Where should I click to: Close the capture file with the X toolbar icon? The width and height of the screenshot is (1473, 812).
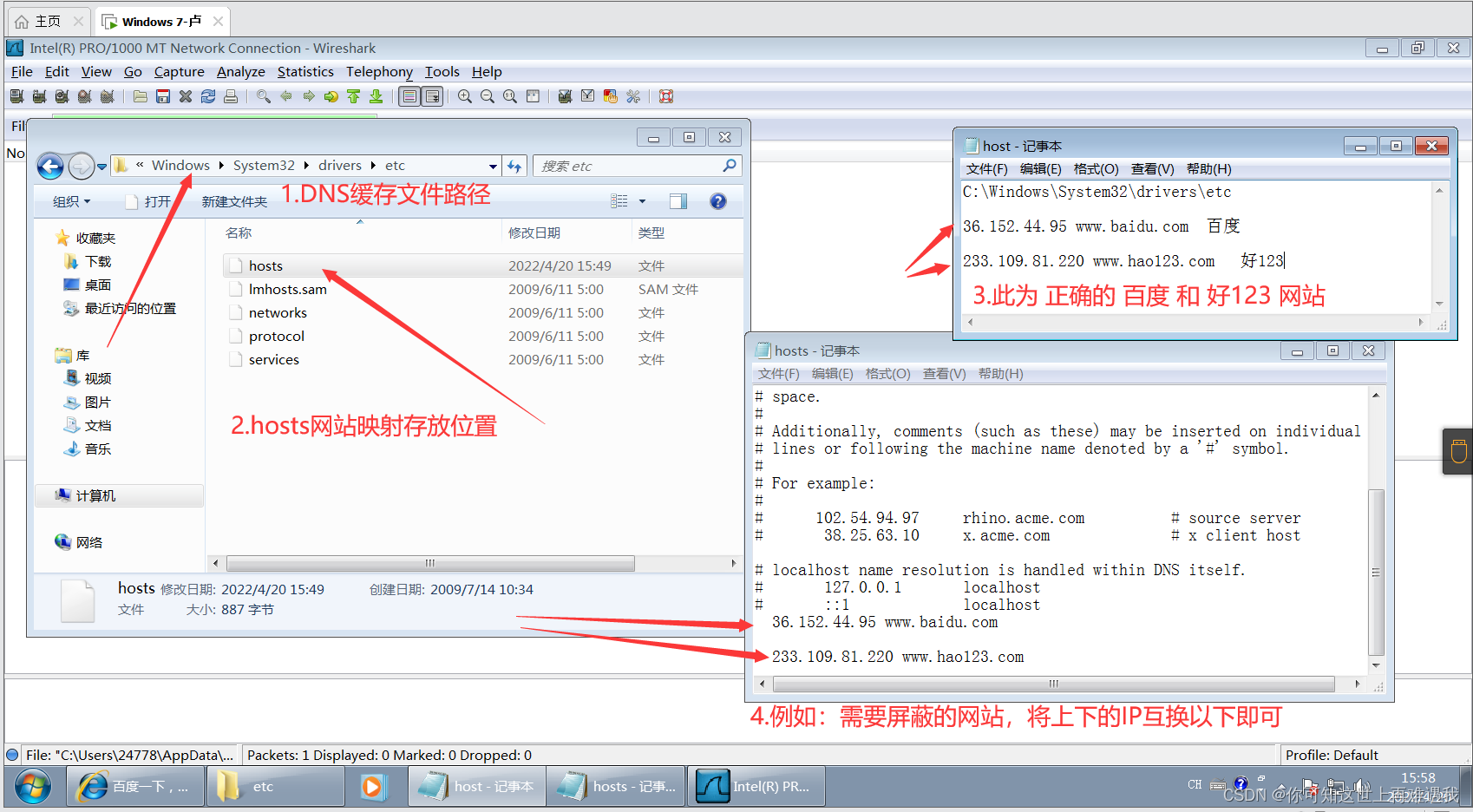[186, 96]
